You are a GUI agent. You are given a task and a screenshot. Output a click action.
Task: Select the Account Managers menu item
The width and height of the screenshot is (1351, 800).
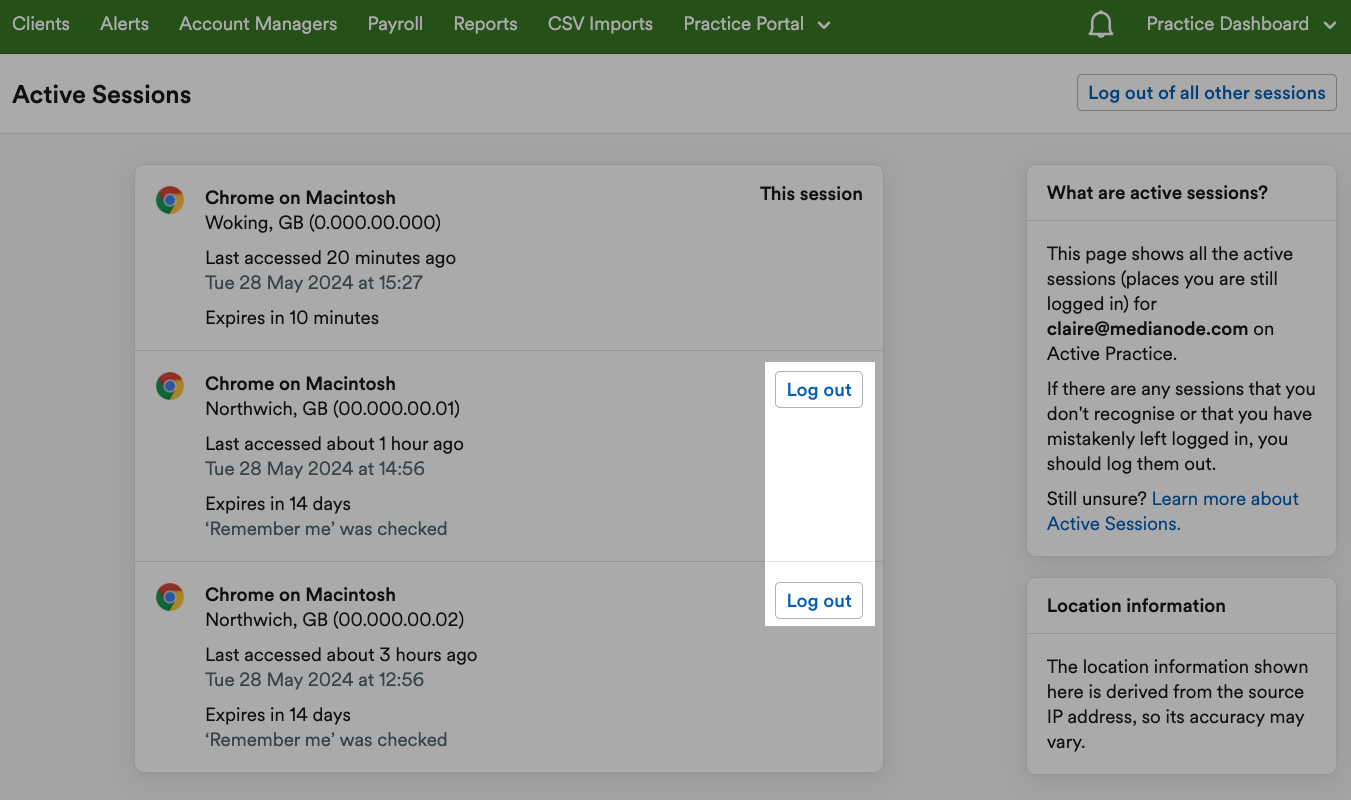(x=258, y=24)
